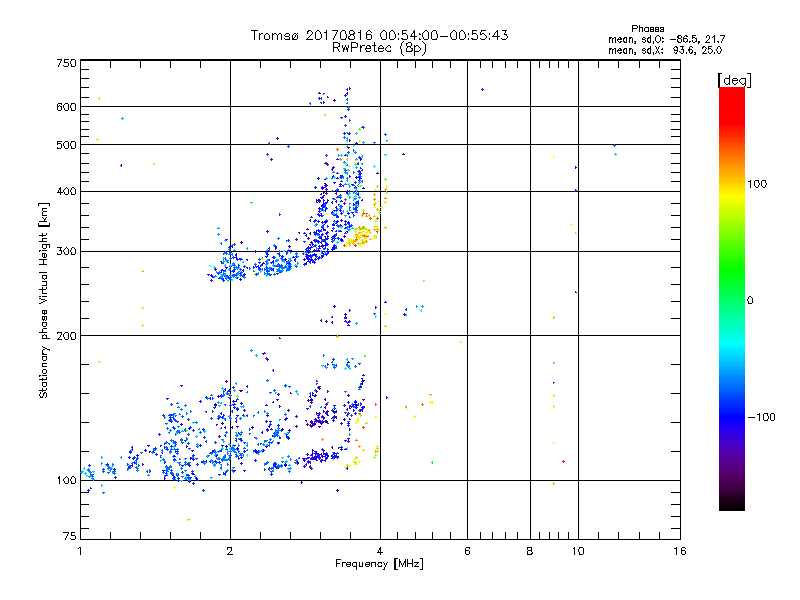Click the orange X-mode echo cluster near 320 km

click(x=361, y=236)
